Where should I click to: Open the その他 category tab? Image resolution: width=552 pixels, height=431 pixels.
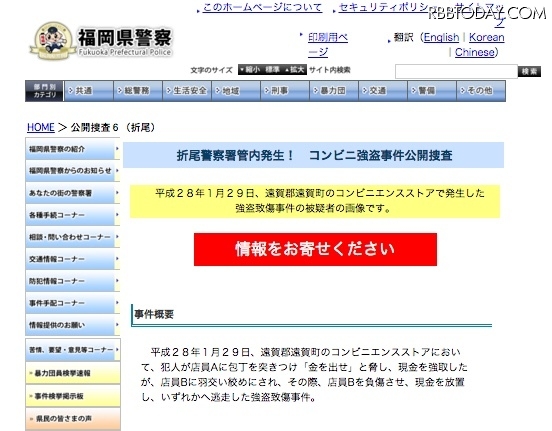coord(481,91)
